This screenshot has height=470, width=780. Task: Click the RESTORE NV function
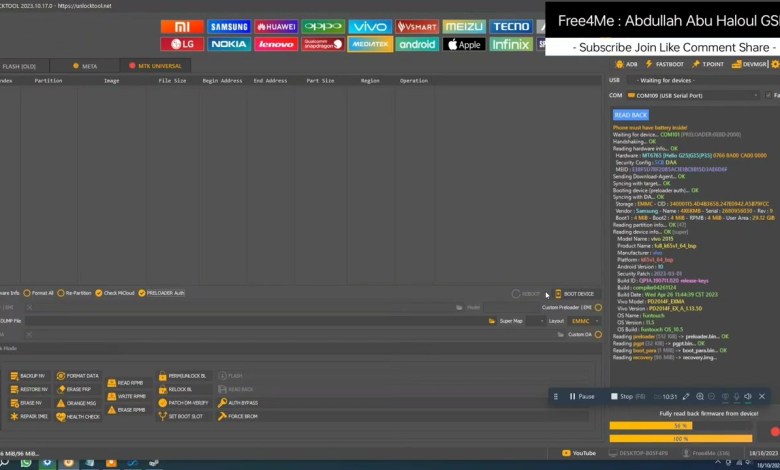click(29, 389)
